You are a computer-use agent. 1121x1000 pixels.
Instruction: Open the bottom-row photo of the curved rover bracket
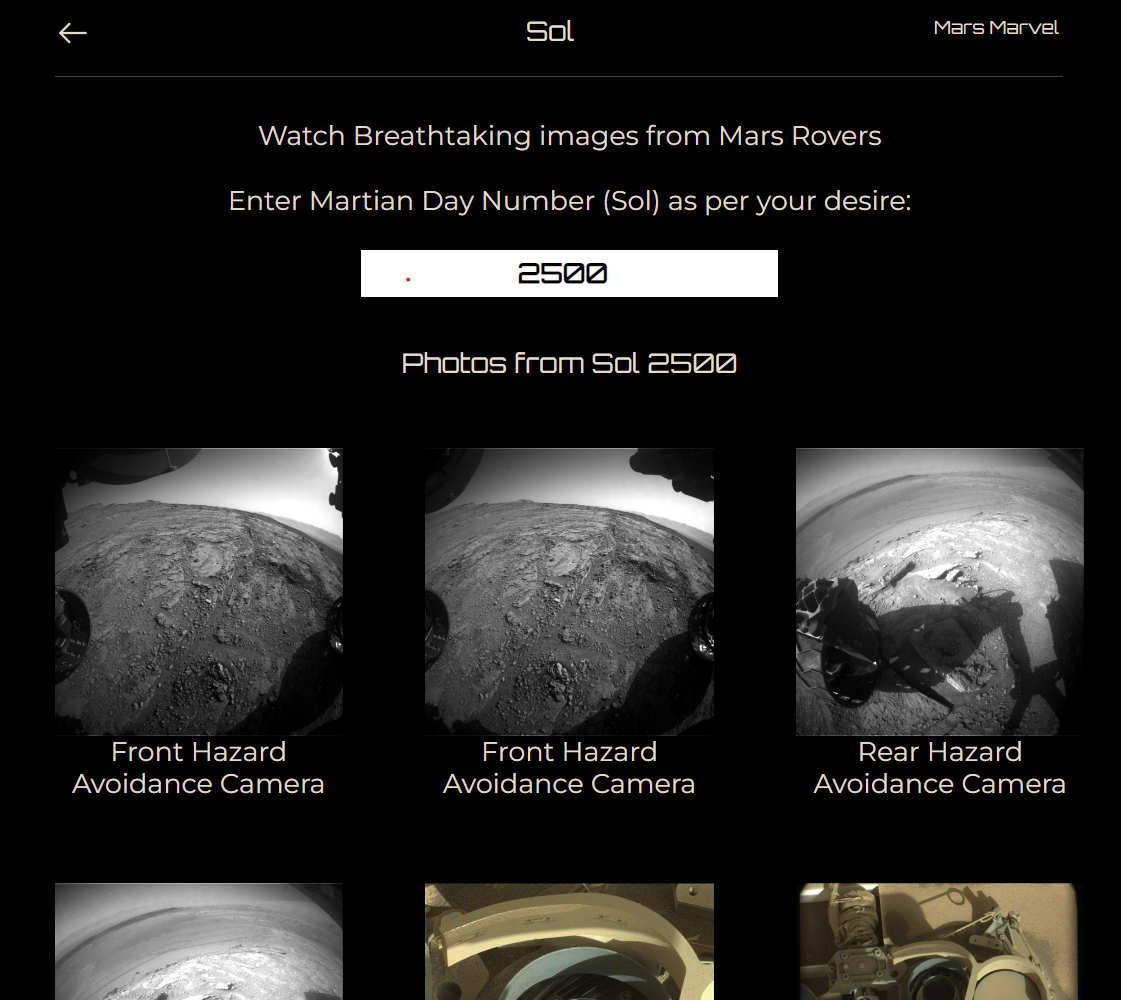[569, 941]
